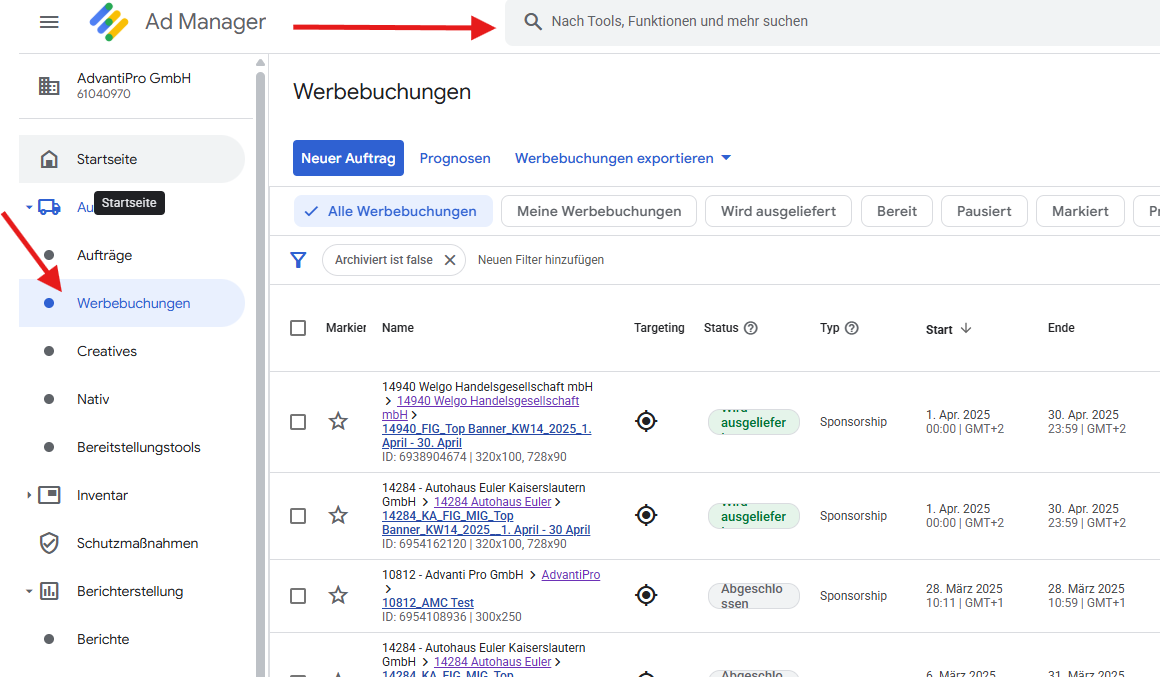Open the 10812_AMC Test link
Image resolution: width=1160 pixels, height=677 pixels.
tap(428, 603)
